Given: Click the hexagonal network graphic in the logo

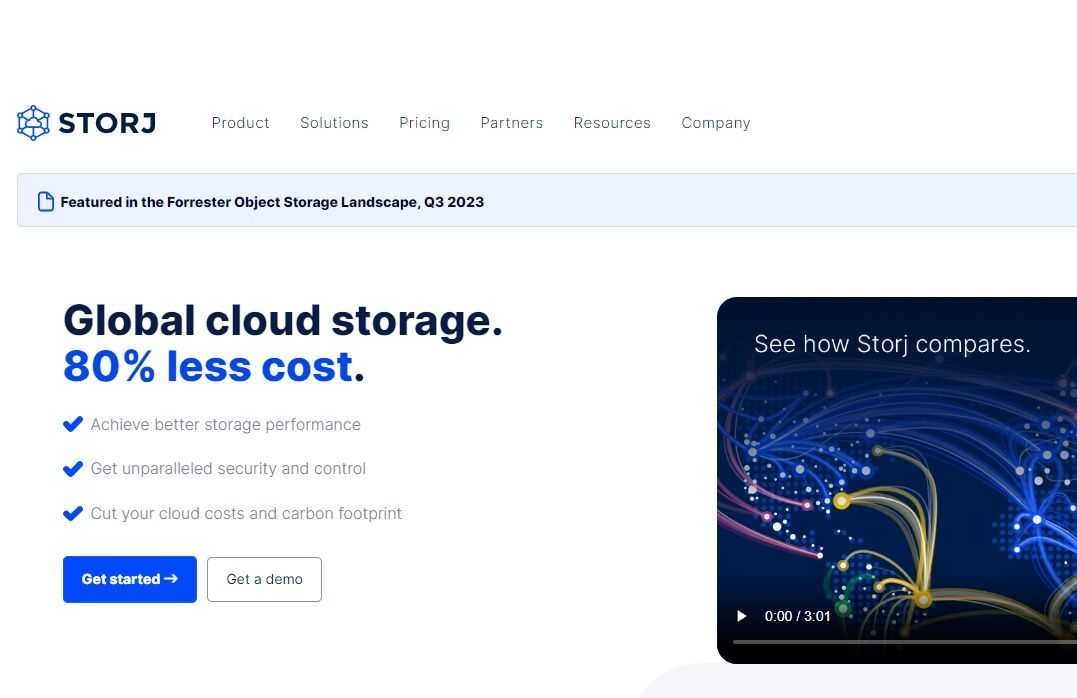Looking at the screenshot, I should pyautogui.click(x=33, y=122).
